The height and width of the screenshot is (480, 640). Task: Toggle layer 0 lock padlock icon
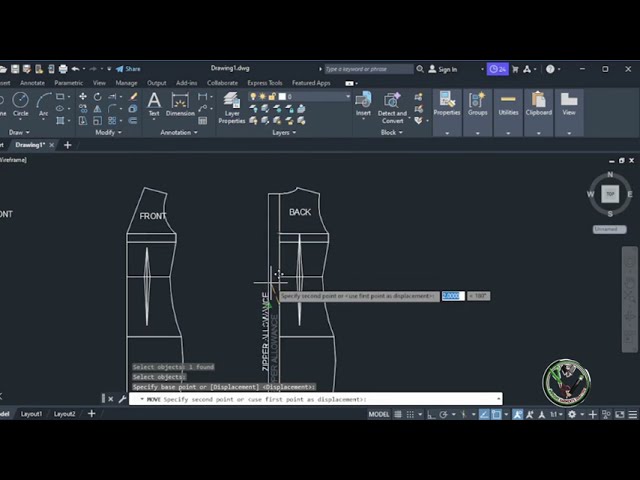pyautogui.click(x=272, y=96)
